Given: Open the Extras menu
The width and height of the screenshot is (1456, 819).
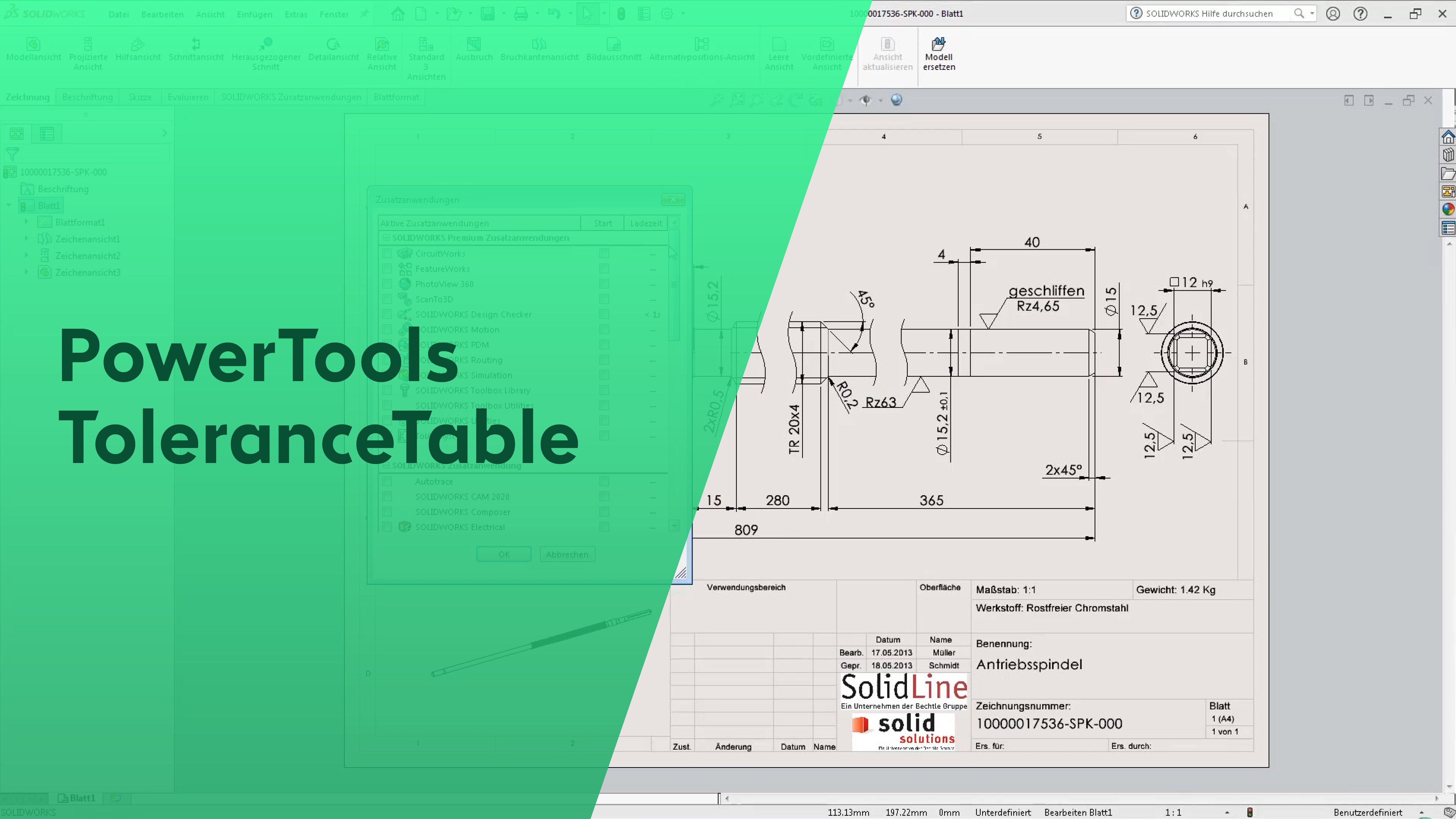Looking at the screenshot, I should (x=296, y=14).
